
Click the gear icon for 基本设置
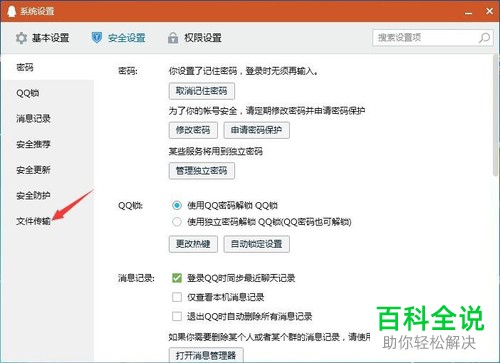[x=21, y=38]
